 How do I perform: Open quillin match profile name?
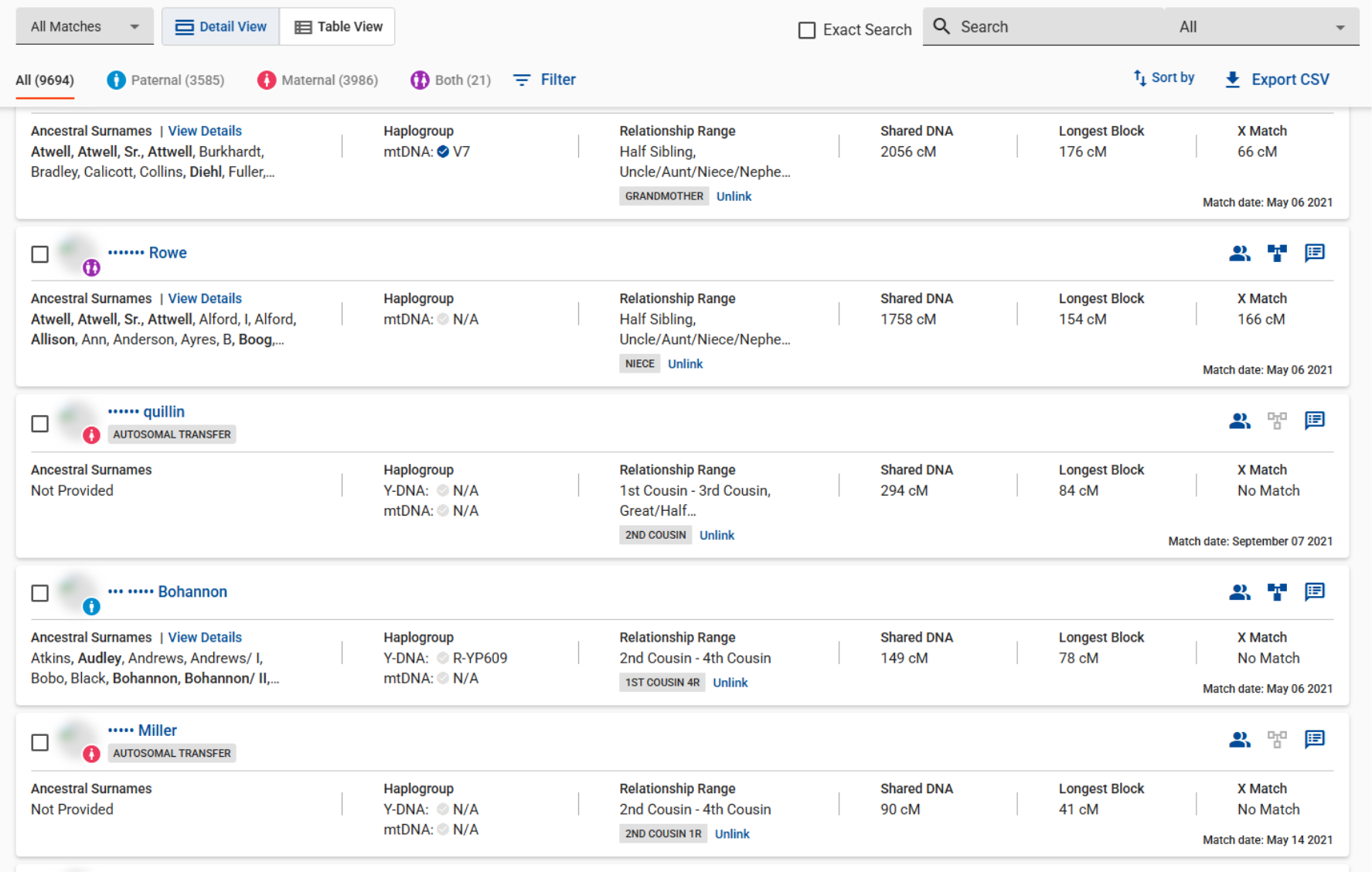coord(163,412)
